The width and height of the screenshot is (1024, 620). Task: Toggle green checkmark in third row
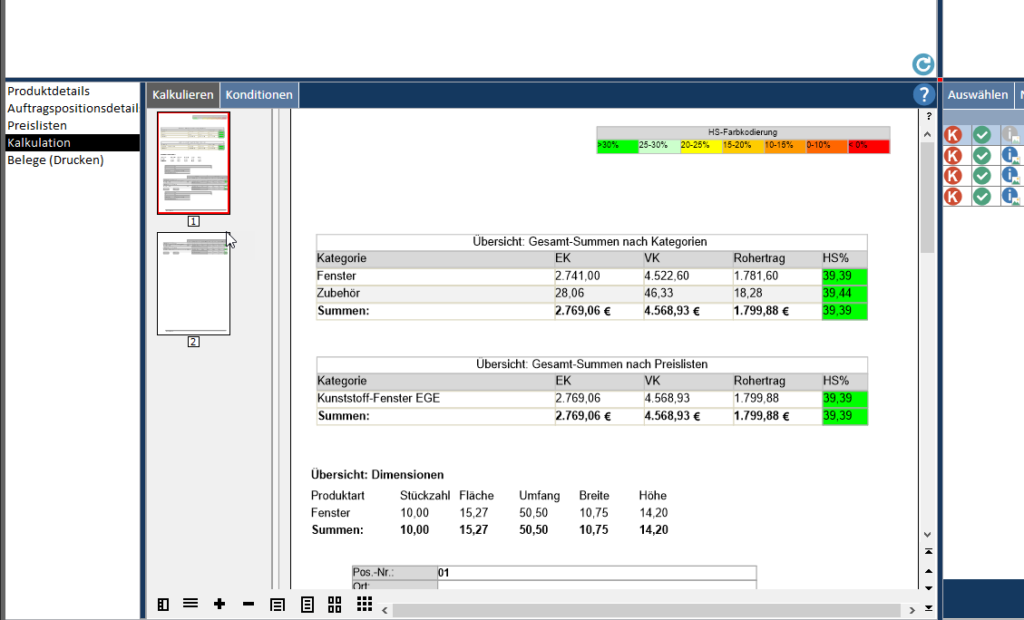(982, 176)
